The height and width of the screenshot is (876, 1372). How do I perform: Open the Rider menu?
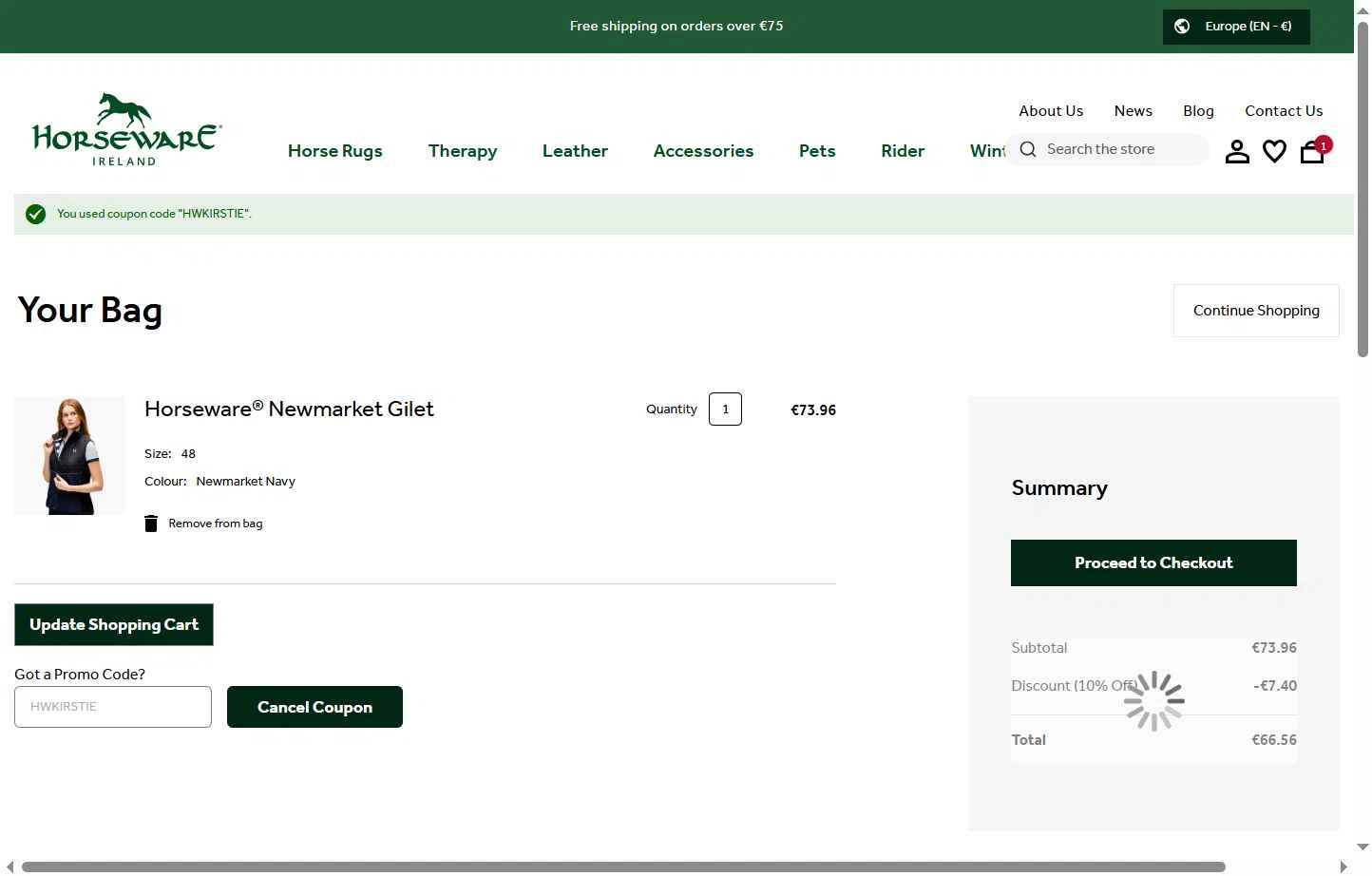[903, 151]
